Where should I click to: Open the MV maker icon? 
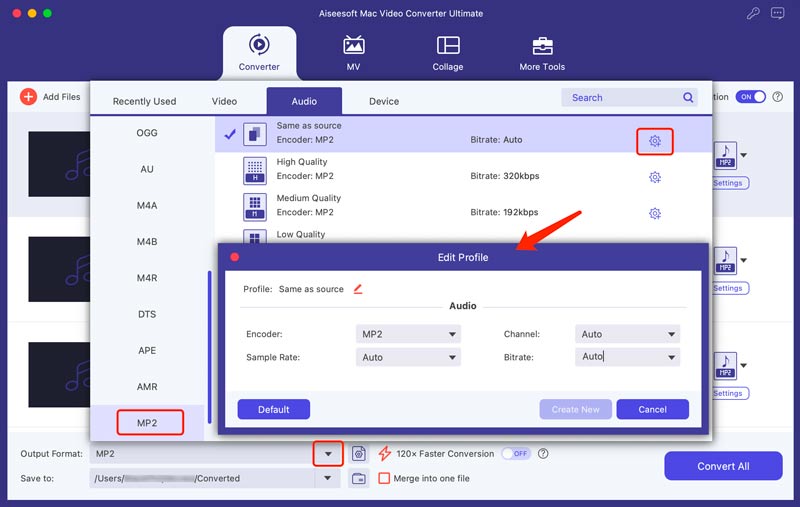353,45
